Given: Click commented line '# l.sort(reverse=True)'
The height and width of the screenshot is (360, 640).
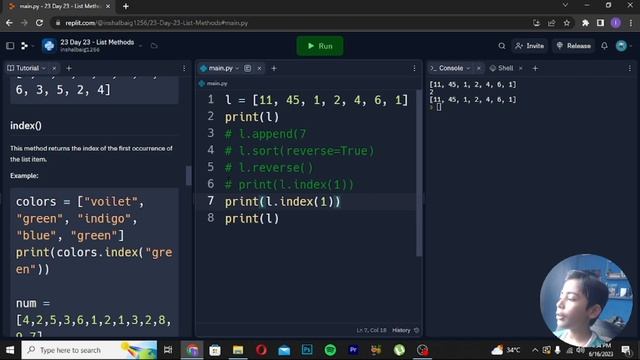Looking at the screenshot, I should [299, 151].
